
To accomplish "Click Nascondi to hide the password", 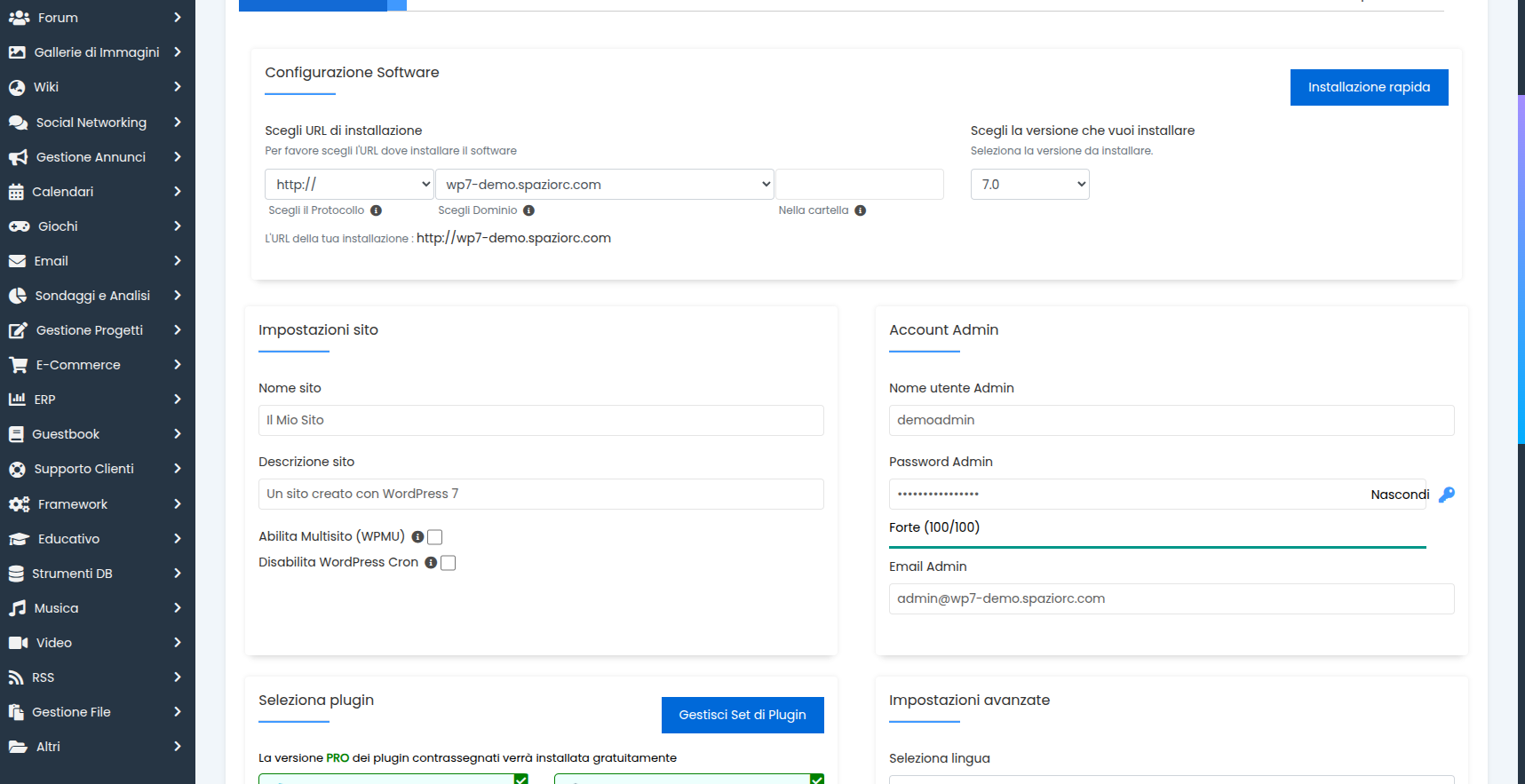I will 1400,495.
